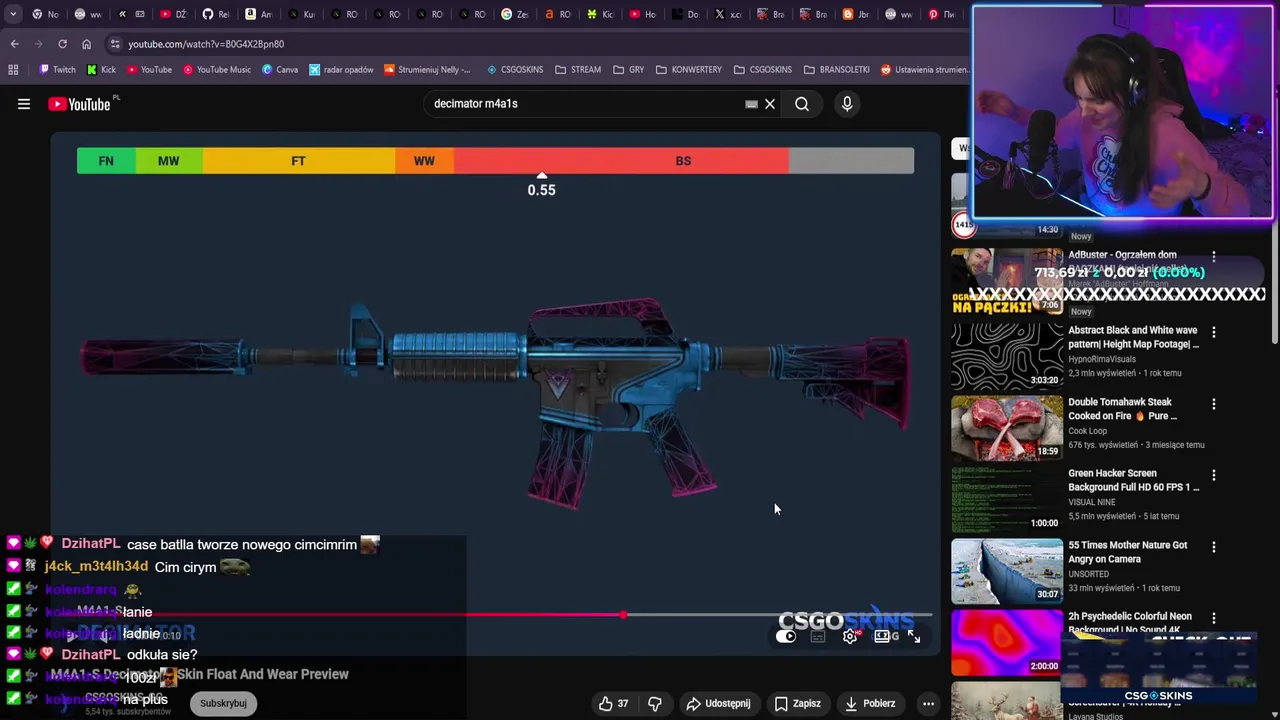Expand the BRANSOLETKI bookmarks folder
Screen dimensions: 1280x720
836,70
